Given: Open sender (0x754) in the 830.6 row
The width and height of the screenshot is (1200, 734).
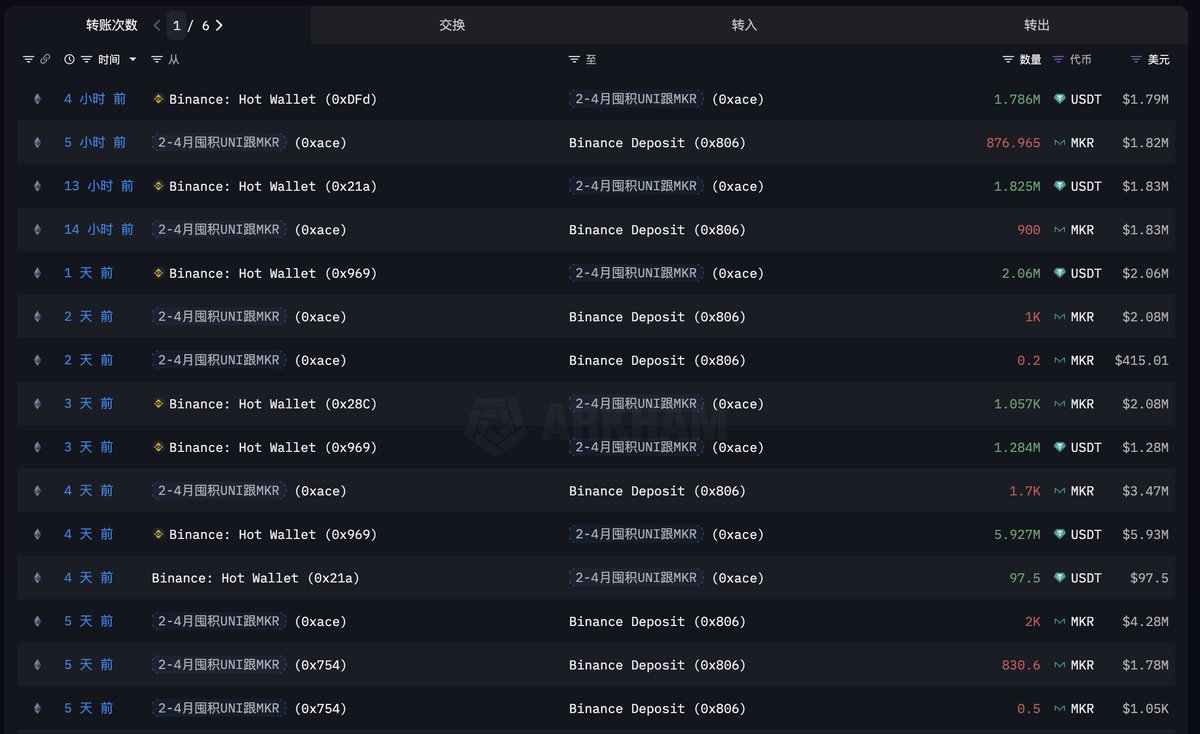Looking at the screenshot, I should (320, 665).
